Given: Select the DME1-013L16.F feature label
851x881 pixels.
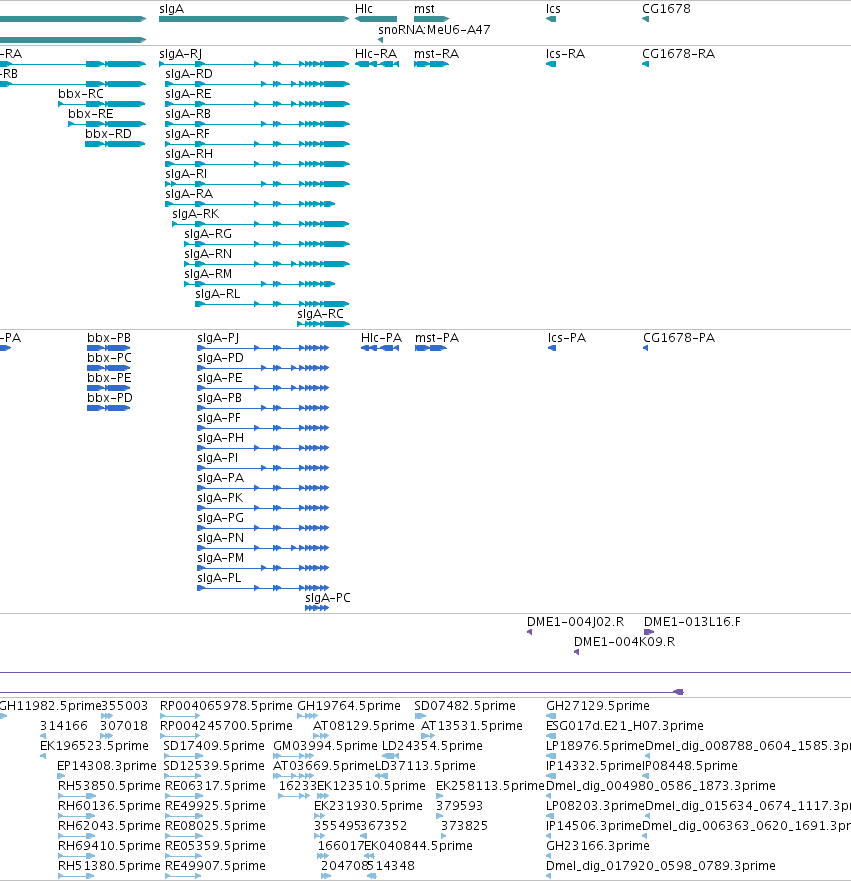Looking at the screenshot, I should pos(692,622).
